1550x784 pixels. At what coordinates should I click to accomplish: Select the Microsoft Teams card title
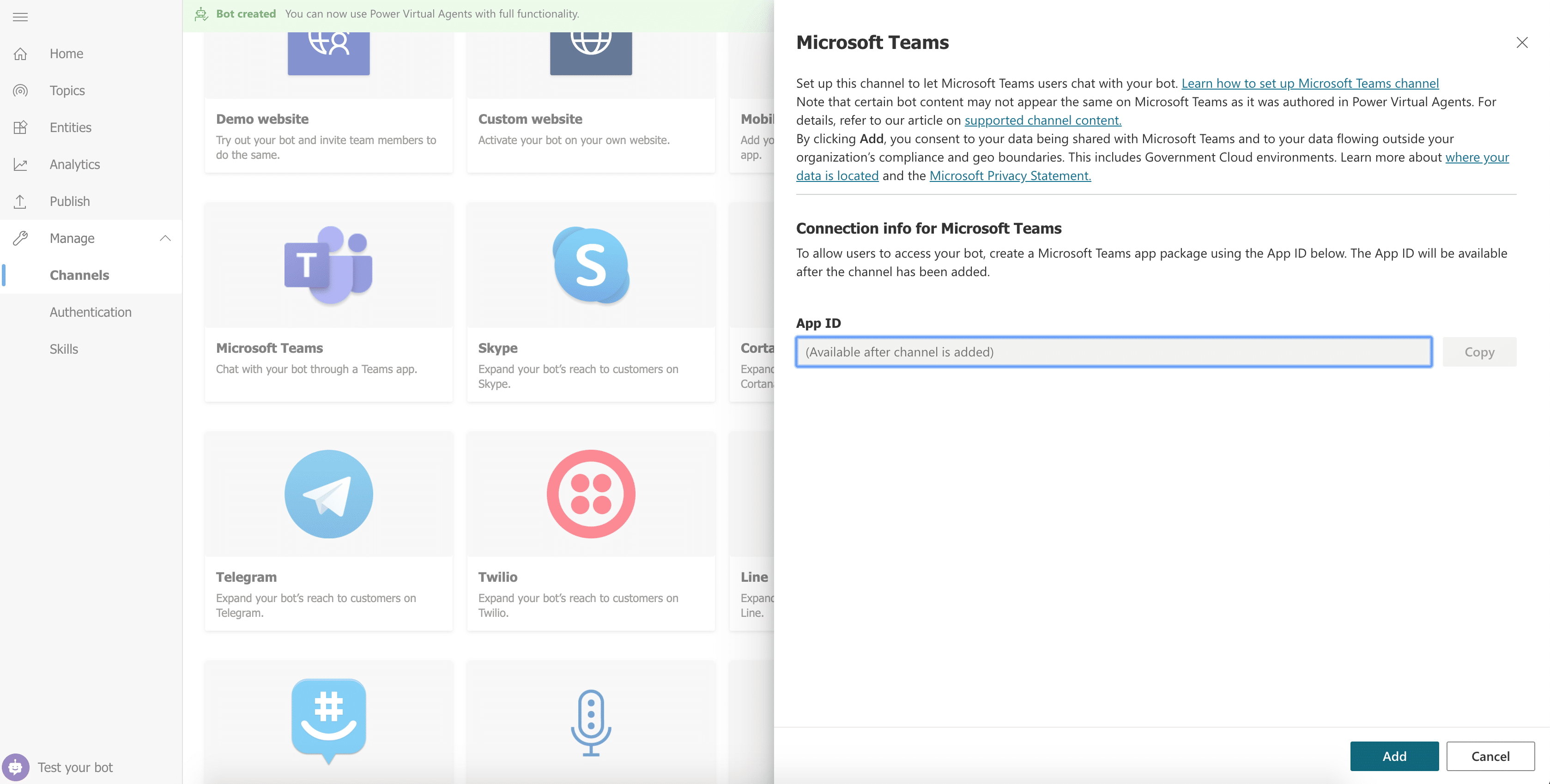pos(269,348)
